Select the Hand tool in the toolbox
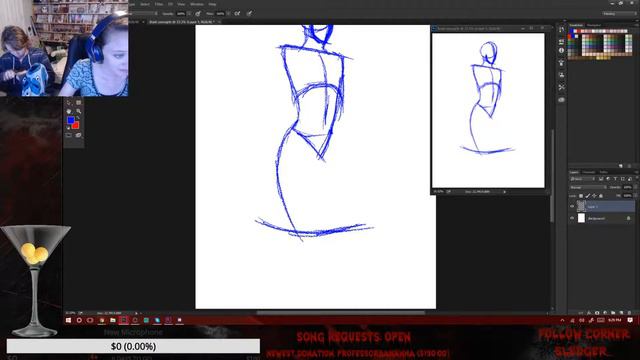The width and height of the screenshot is (640, 360). (69, 111)
